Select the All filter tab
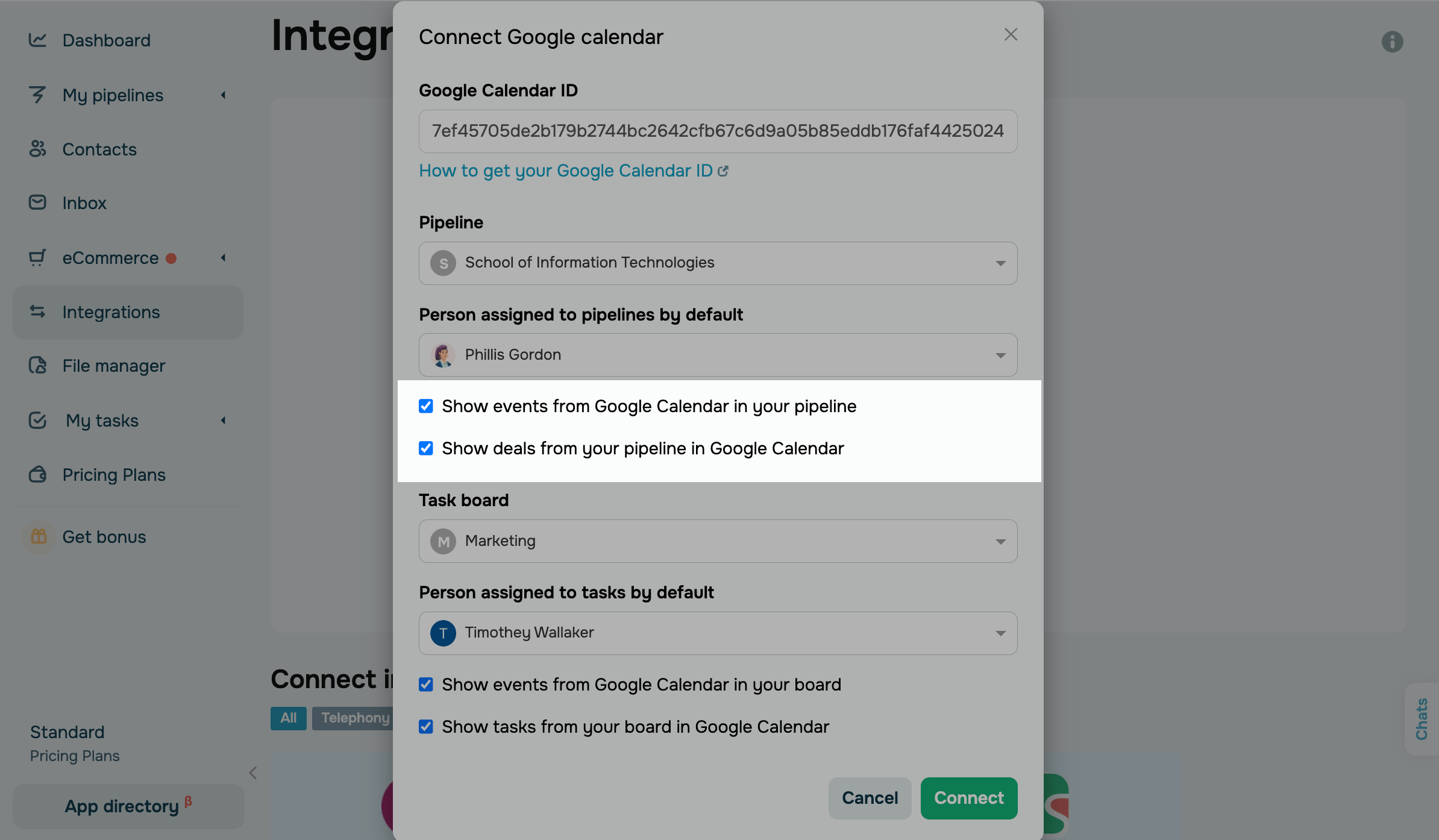The height and width of the screenshot is (840, 1439). pos(288,718)
